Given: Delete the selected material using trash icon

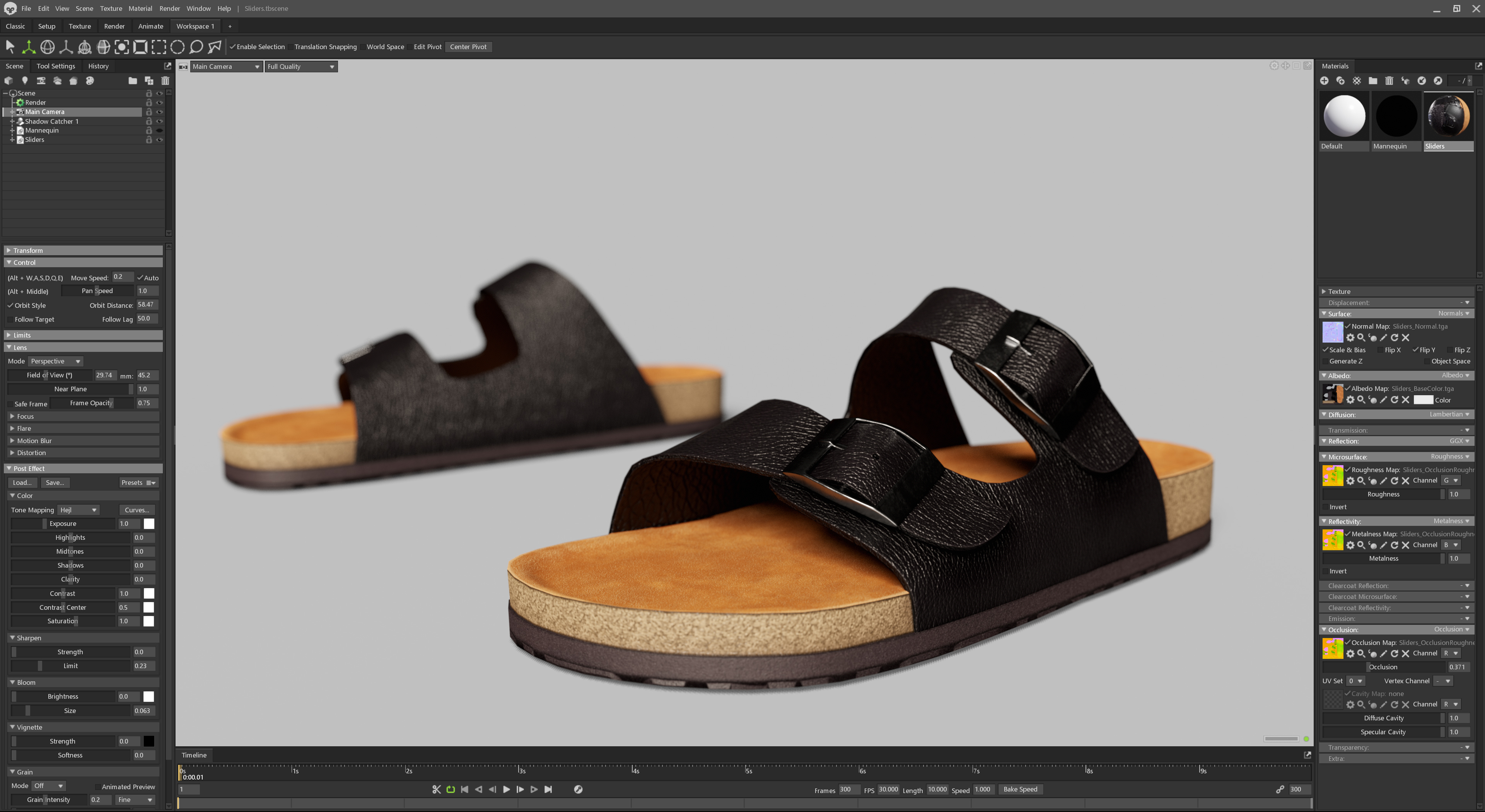Looking at the screenshot, I should click(x=1389, y=81).
